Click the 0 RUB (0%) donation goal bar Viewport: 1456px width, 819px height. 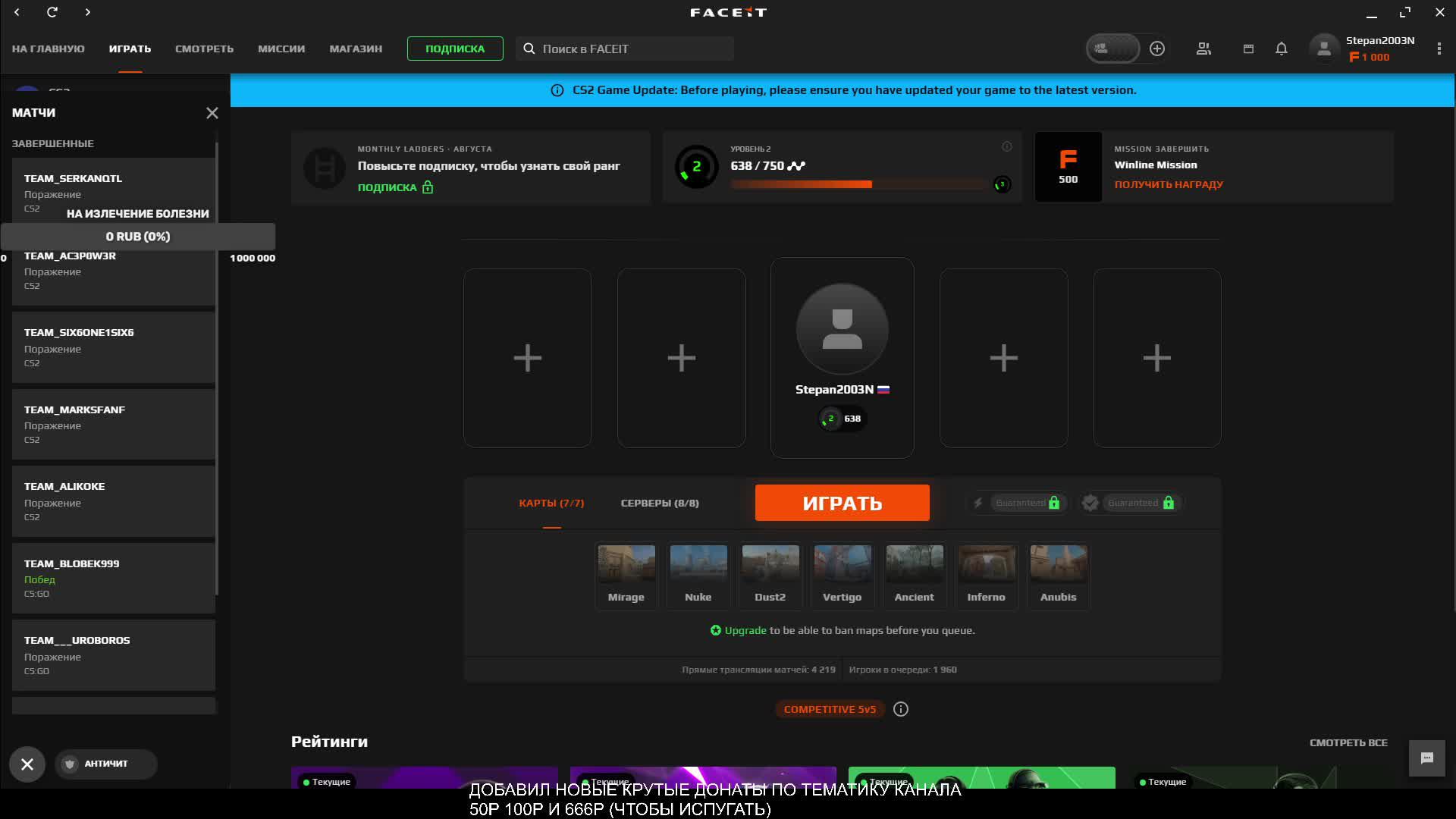click(138, 237)
